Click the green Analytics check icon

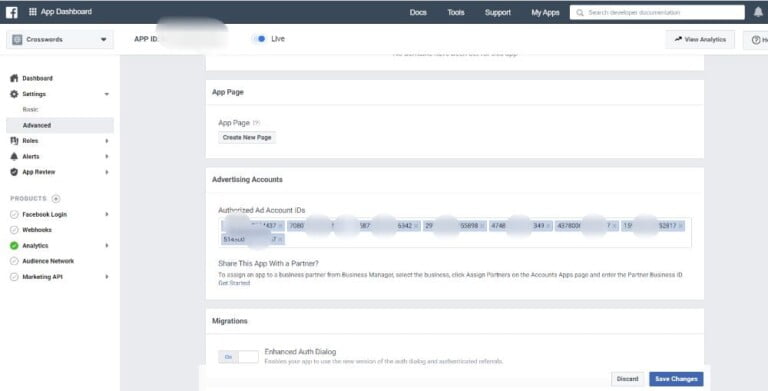tap(14, 245)
